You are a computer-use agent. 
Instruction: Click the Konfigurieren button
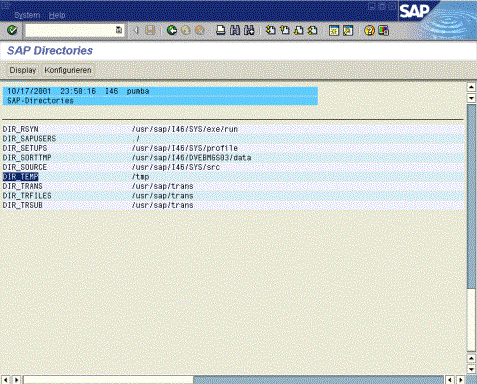pos(68,70)
